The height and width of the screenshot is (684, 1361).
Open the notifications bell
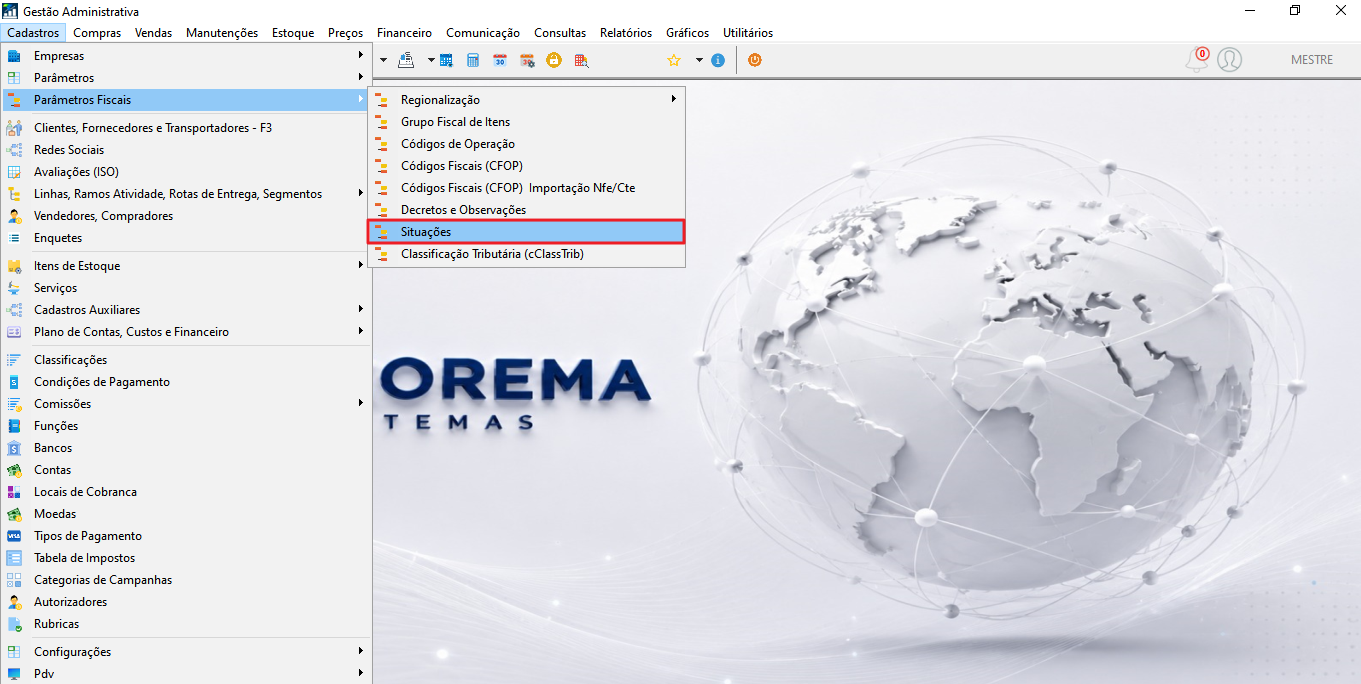(1196, 60)
